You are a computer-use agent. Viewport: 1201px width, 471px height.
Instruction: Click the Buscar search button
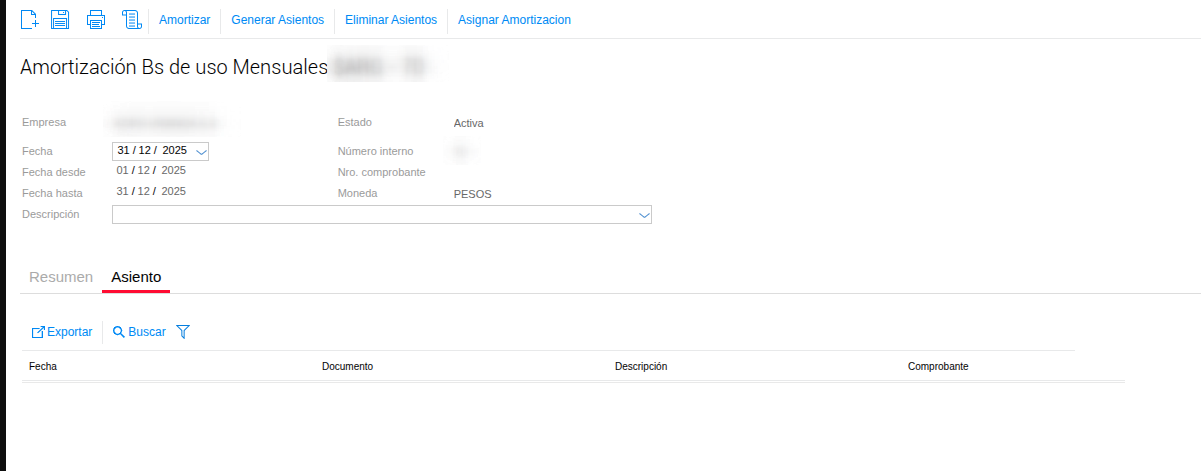tap(139, 332)
